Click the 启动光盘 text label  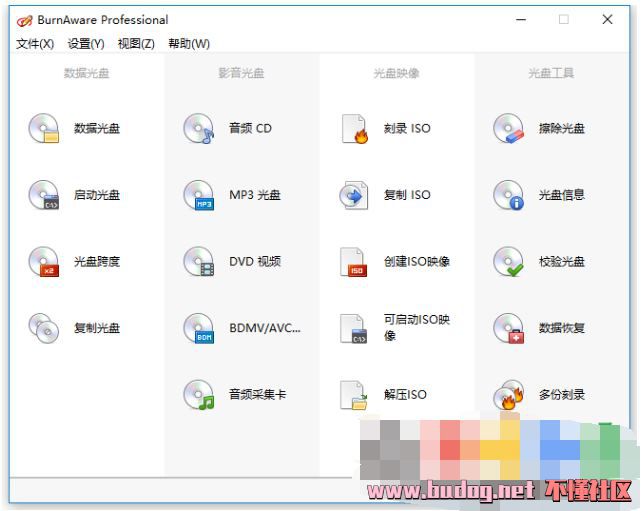pos(97,195)
